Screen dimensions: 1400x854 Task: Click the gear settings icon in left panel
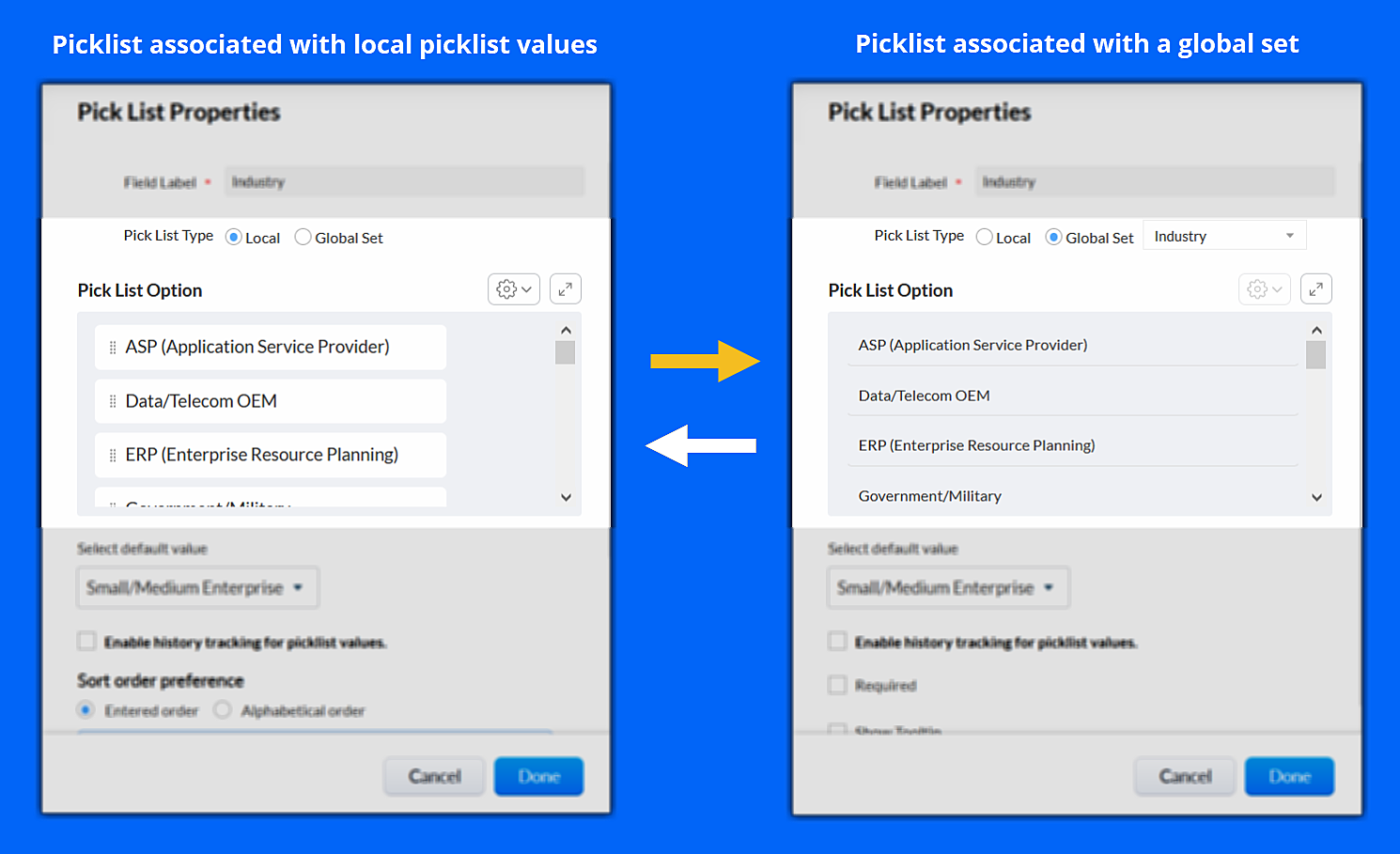(x=513, y=289)
